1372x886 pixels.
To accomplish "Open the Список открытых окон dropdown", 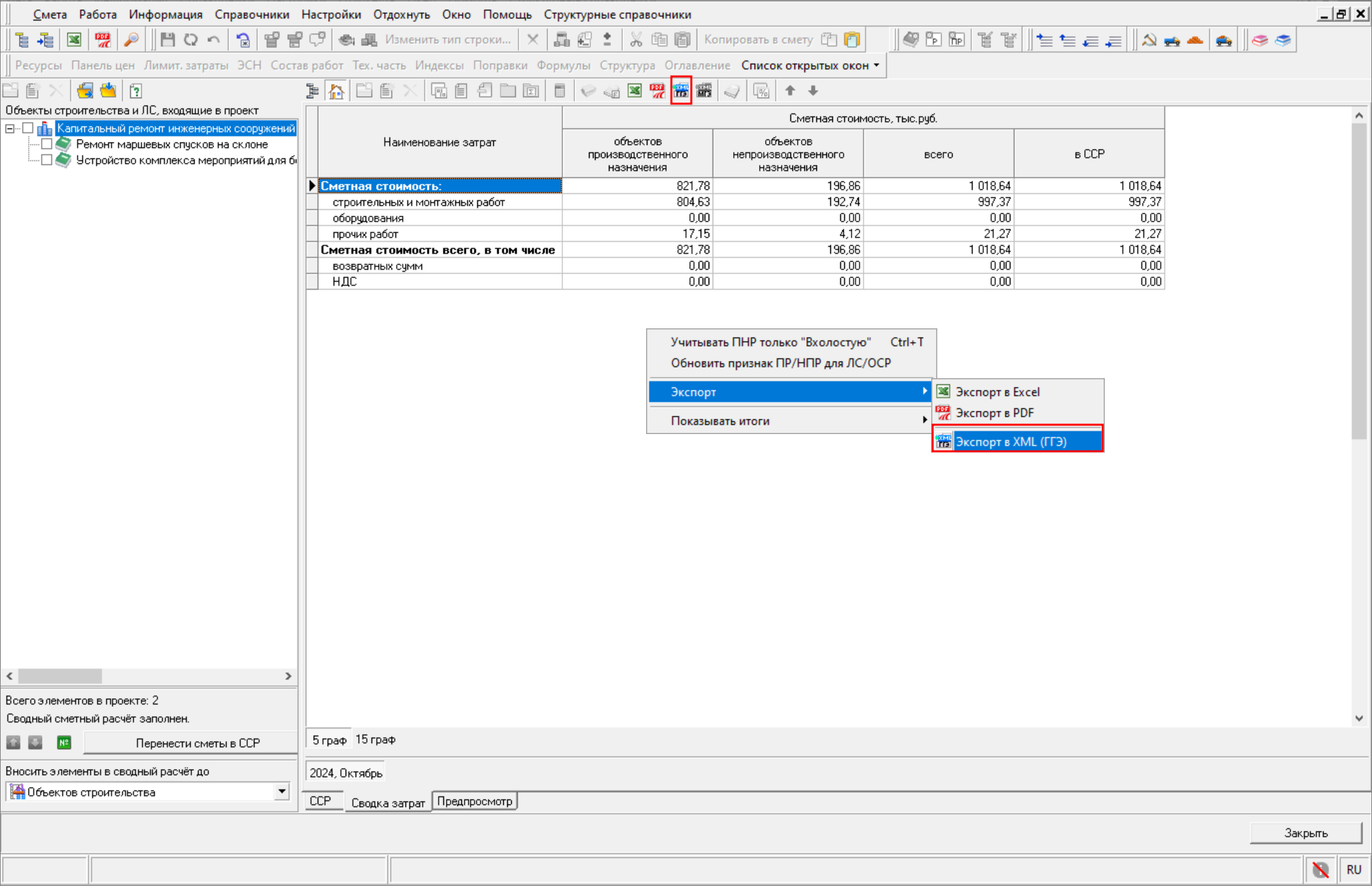I will 810,65.
